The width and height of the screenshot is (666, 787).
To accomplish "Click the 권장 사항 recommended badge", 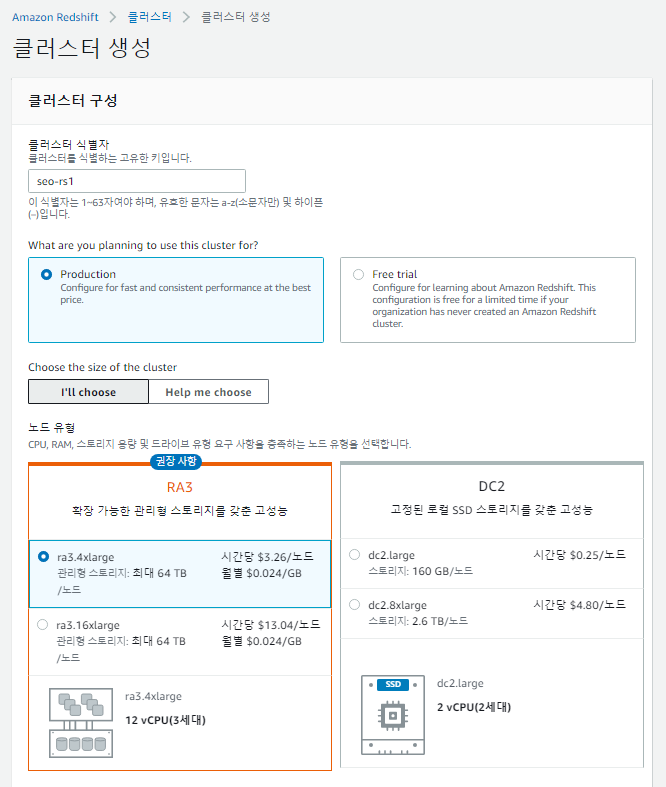I will [176, 461].
